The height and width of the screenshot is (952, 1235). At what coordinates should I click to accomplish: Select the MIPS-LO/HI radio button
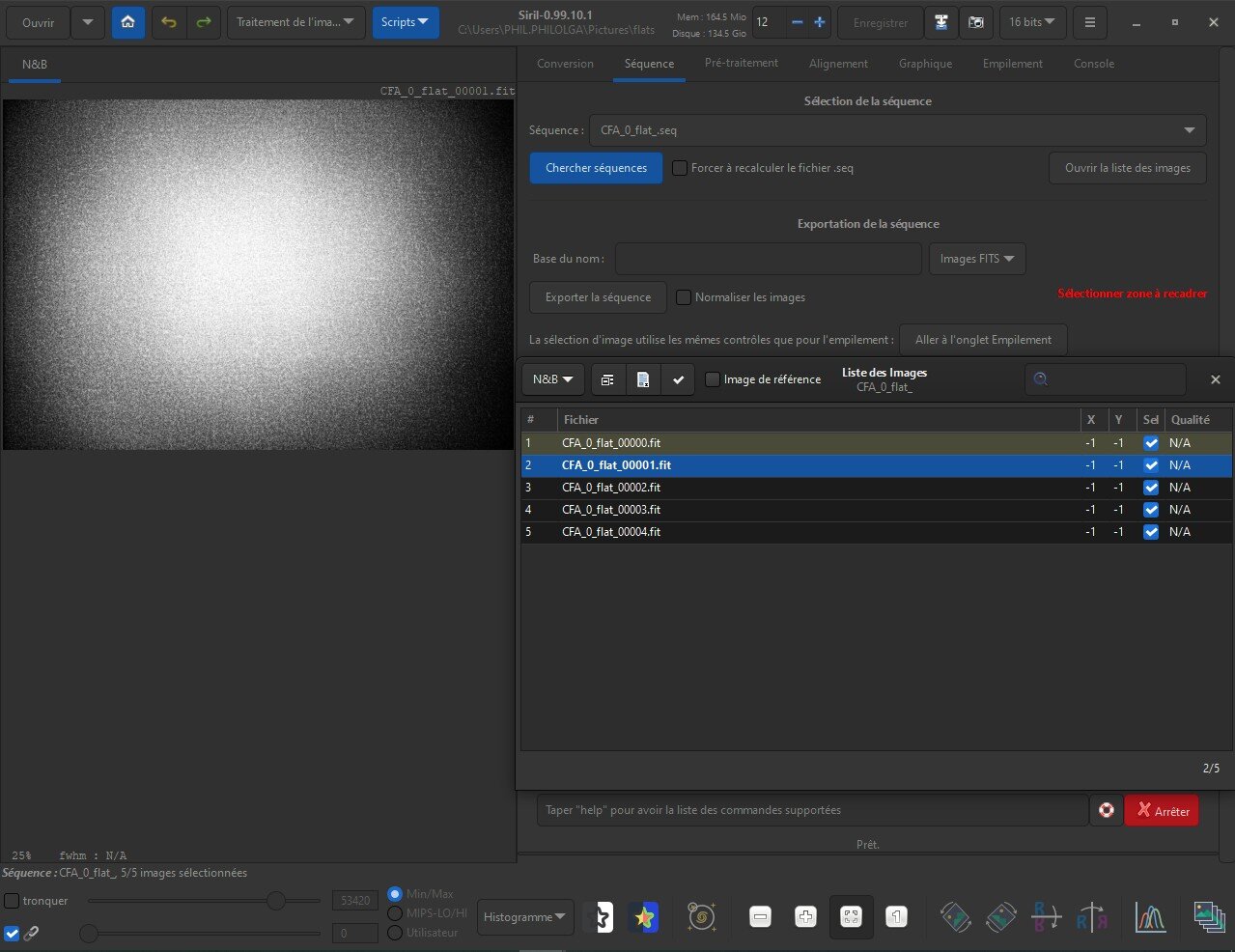point(395,913)
